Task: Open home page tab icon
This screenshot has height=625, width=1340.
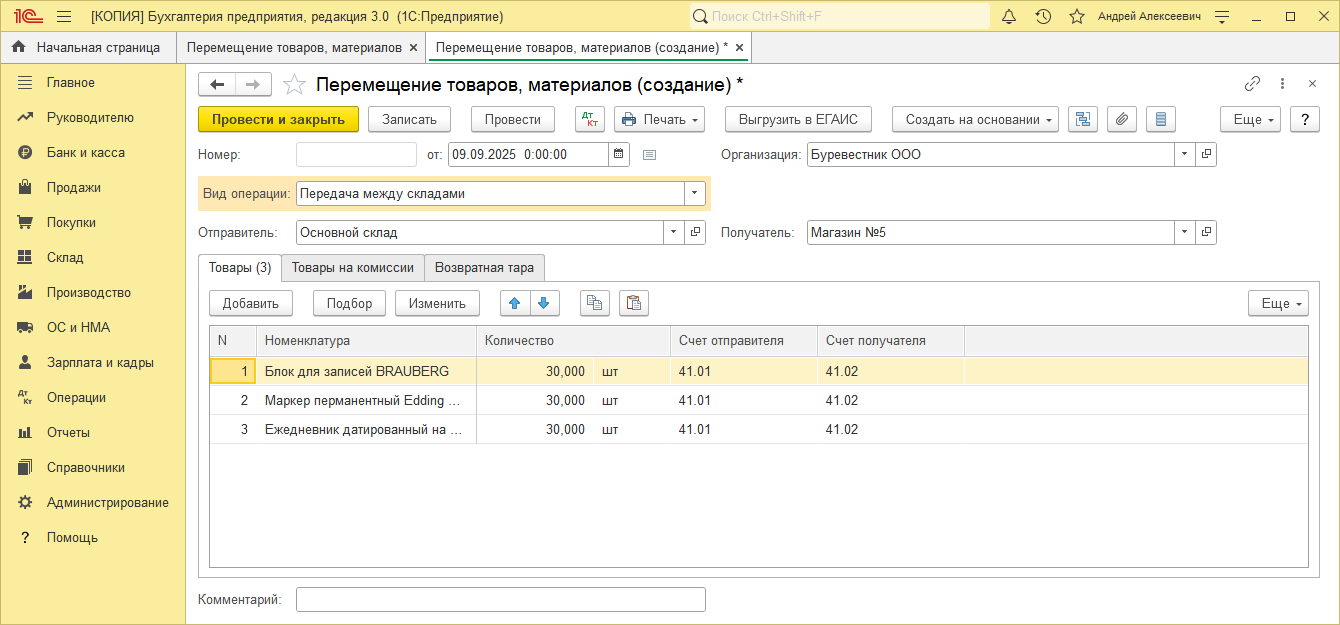Action: [x=19, y=47]
